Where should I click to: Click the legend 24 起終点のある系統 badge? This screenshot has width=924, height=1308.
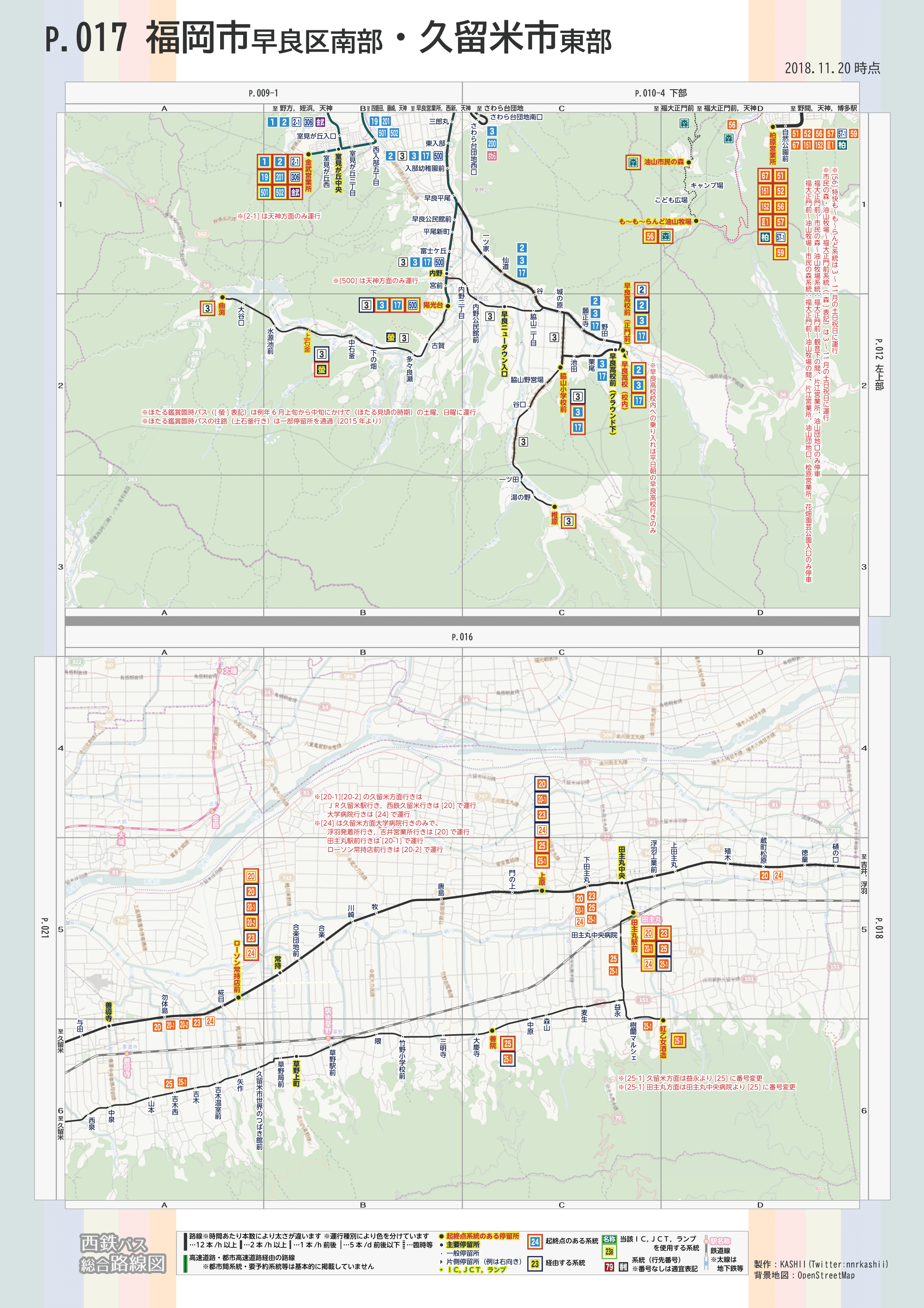click(x=535, y=1241)
